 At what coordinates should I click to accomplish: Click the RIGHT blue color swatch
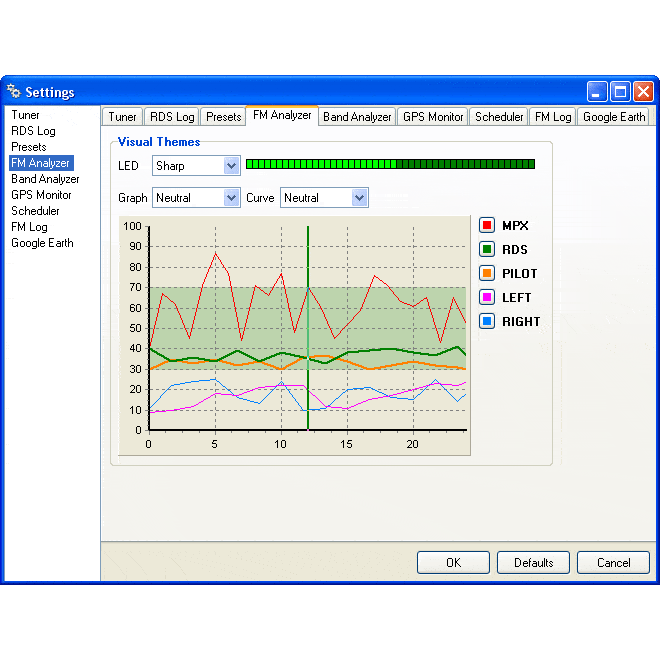click(x=488, y=322)
